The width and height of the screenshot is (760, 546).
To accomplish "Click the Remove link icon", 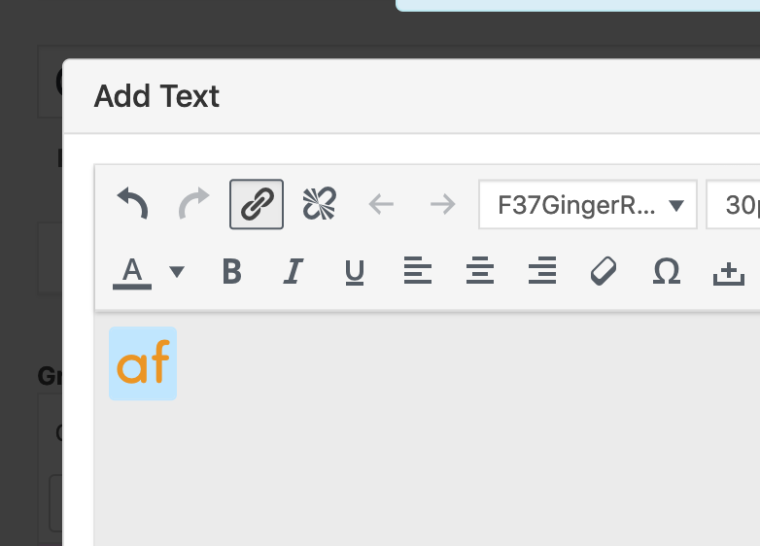I will pos(319,204).
